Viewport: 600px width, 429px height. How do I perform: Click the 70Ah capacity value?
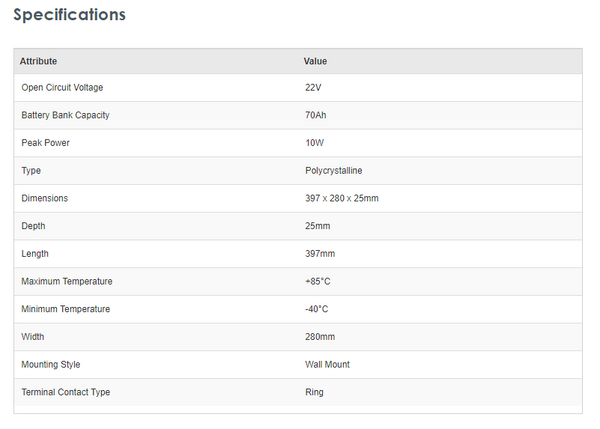click(x=318, y=115)
